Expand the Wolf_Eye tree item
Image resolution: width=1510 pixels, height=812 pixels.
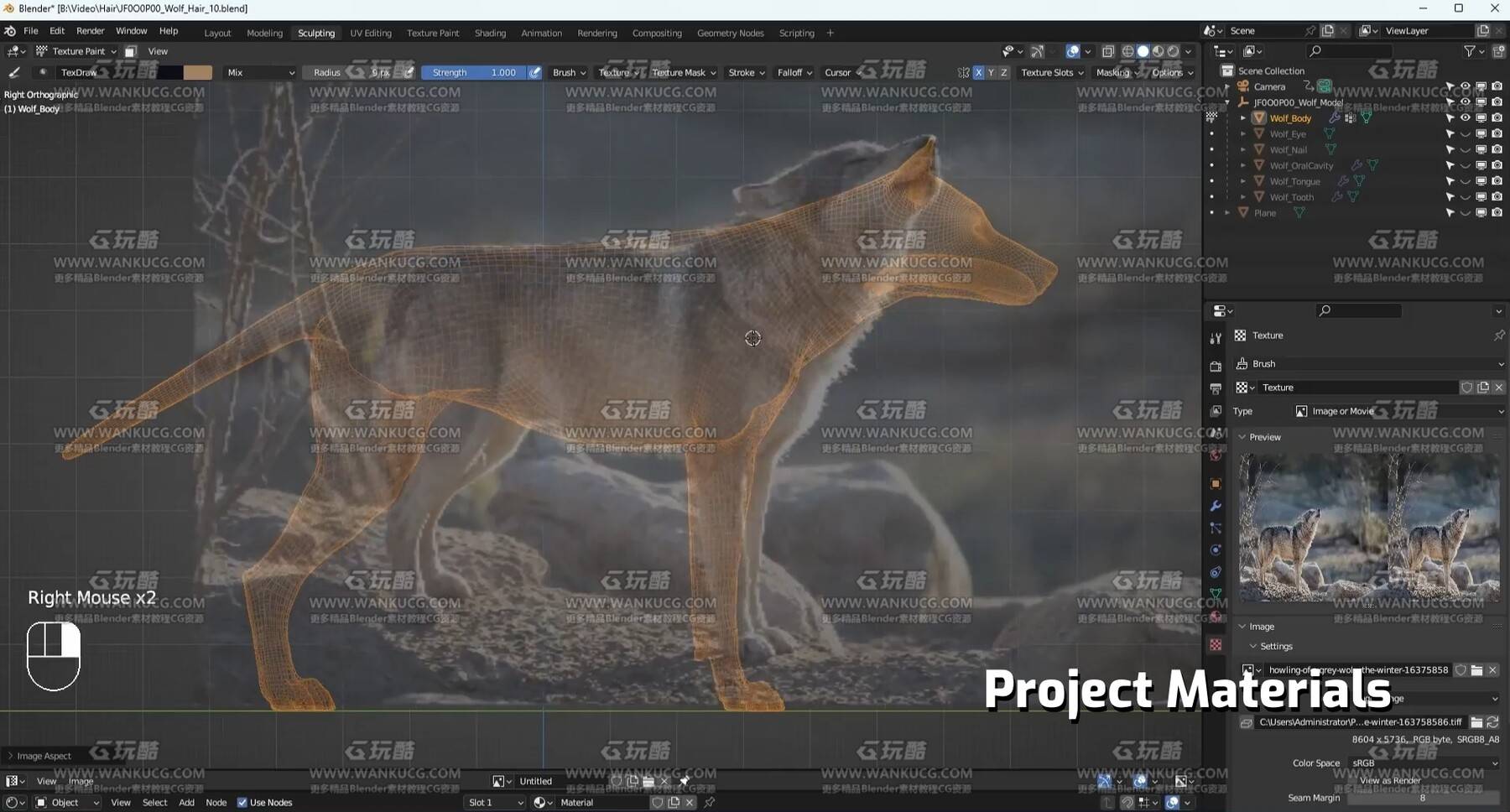coord(1243,134)
